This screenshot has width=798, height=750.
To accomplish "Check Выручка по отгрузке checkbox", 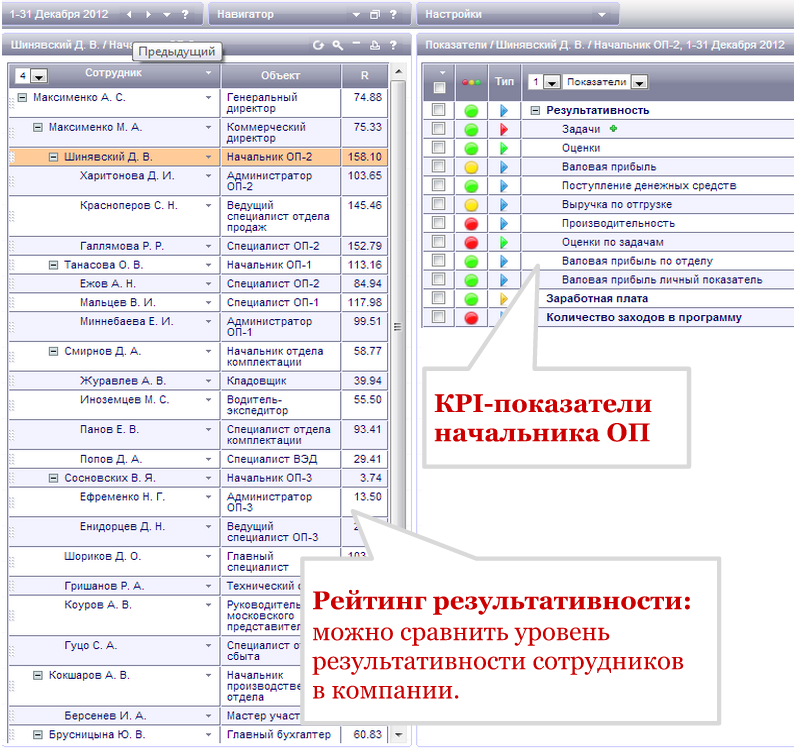I will tap(438, 204).
